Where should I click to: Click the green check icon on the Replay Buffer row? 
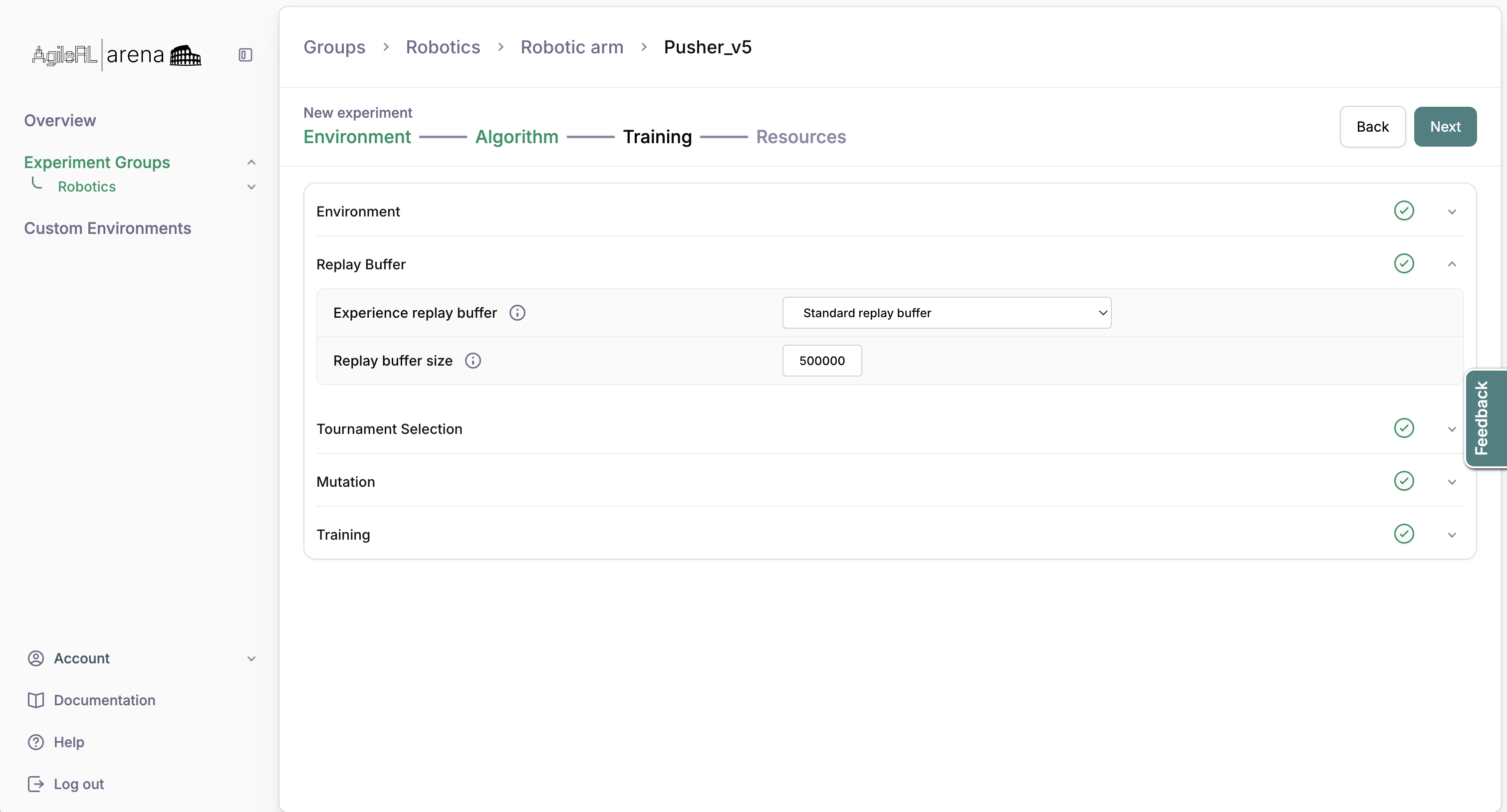pos(1403,264)
